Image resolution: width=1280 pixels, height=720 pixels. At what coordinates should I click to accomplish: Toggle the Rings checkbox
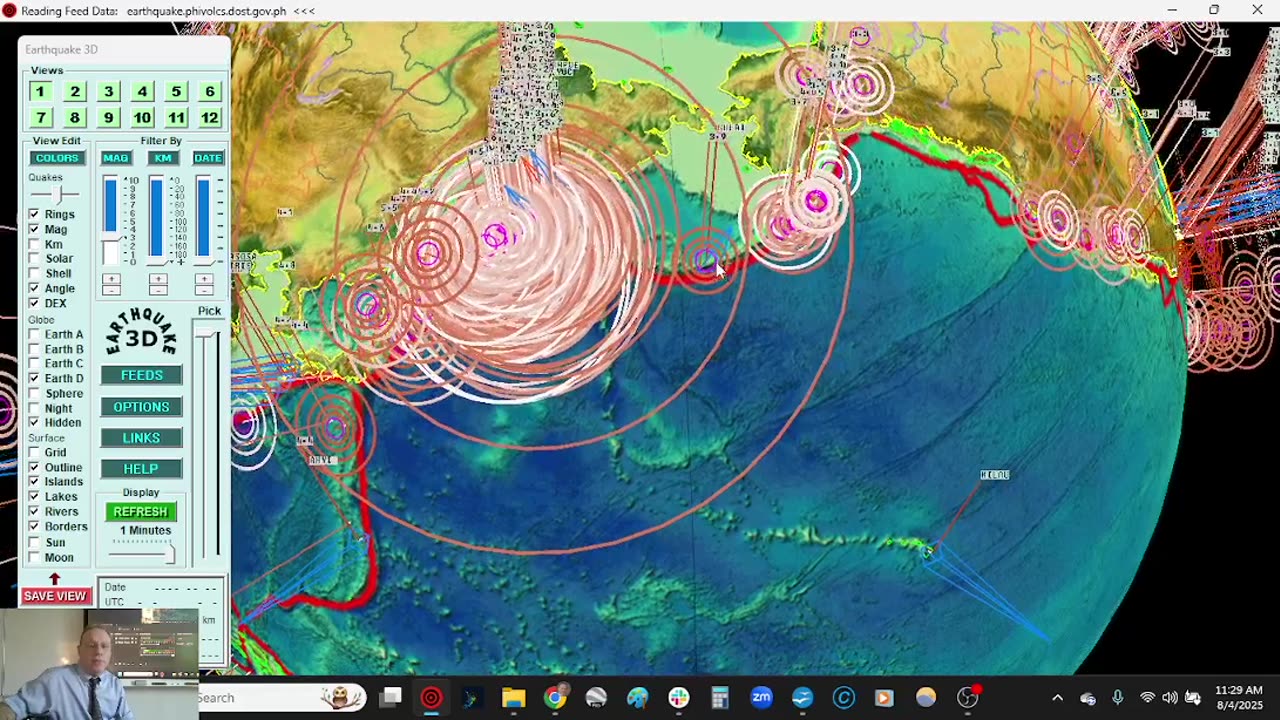click(35, 215)
